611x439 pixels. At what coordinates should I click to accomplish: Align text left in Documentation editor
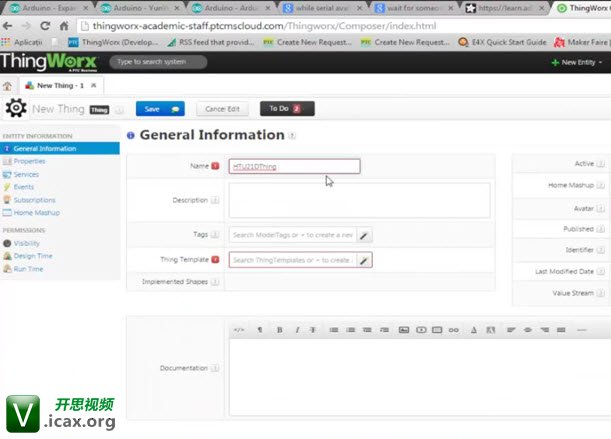pyautogui.click(x=511, y=330)
